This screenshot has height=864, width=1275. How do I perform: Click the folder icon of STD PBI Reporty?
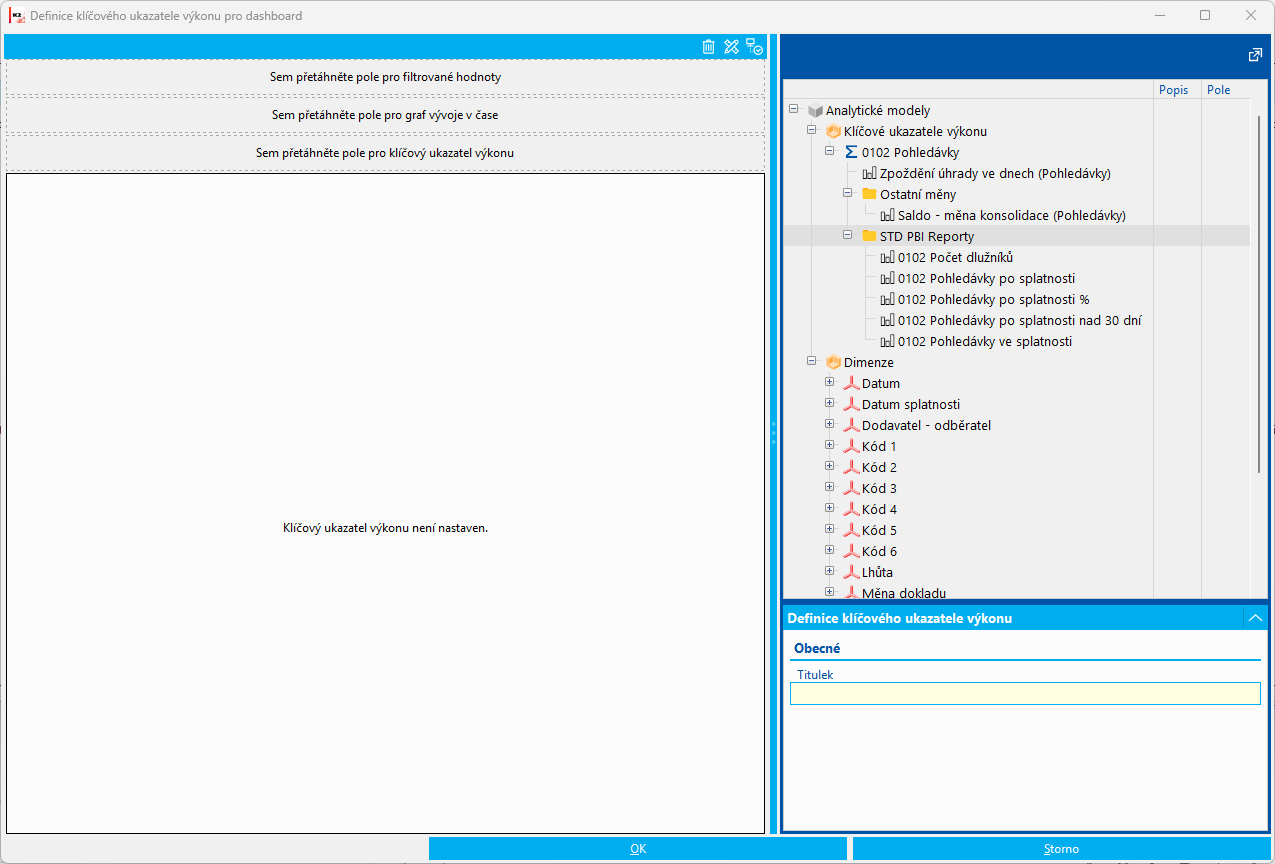coord(869,236)
